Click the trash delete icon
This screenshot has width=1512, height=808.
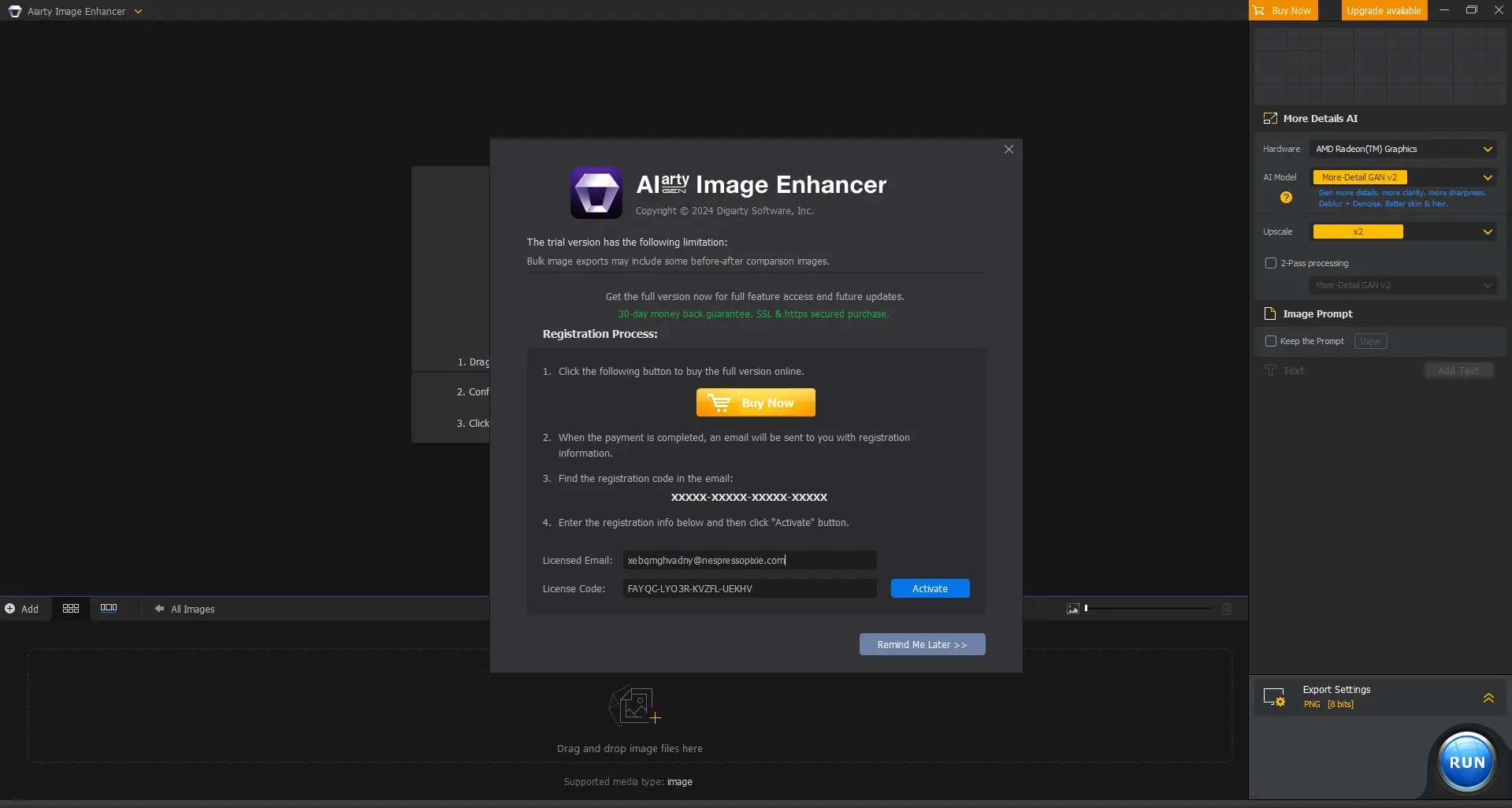[x=1227, y=609]
